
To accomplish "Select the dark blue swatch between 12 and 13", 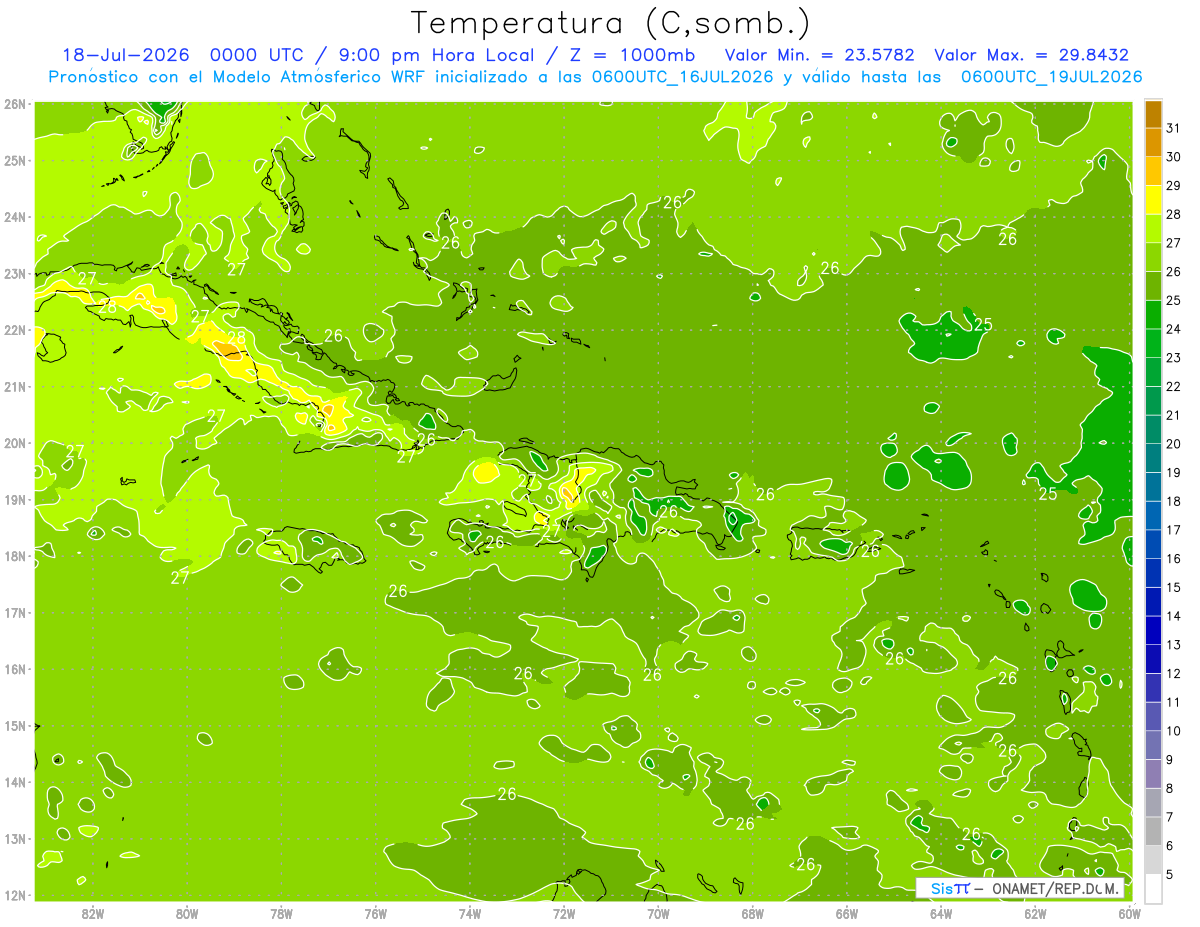I will [1153, 659].
